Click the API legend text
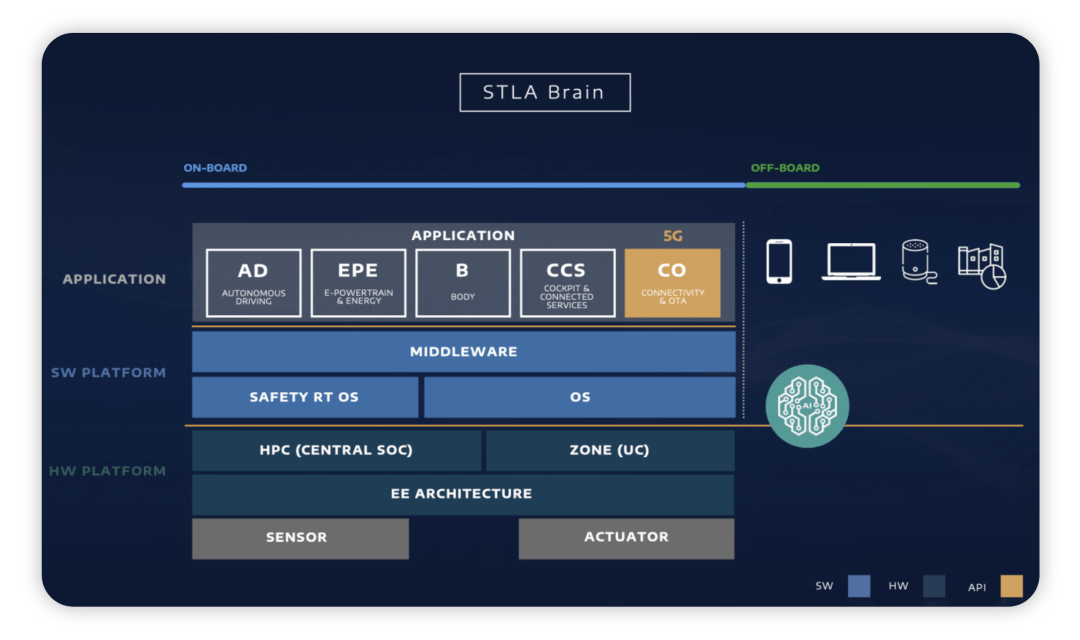This screenshot has height=640, width=1080. [x=977, y=588]
